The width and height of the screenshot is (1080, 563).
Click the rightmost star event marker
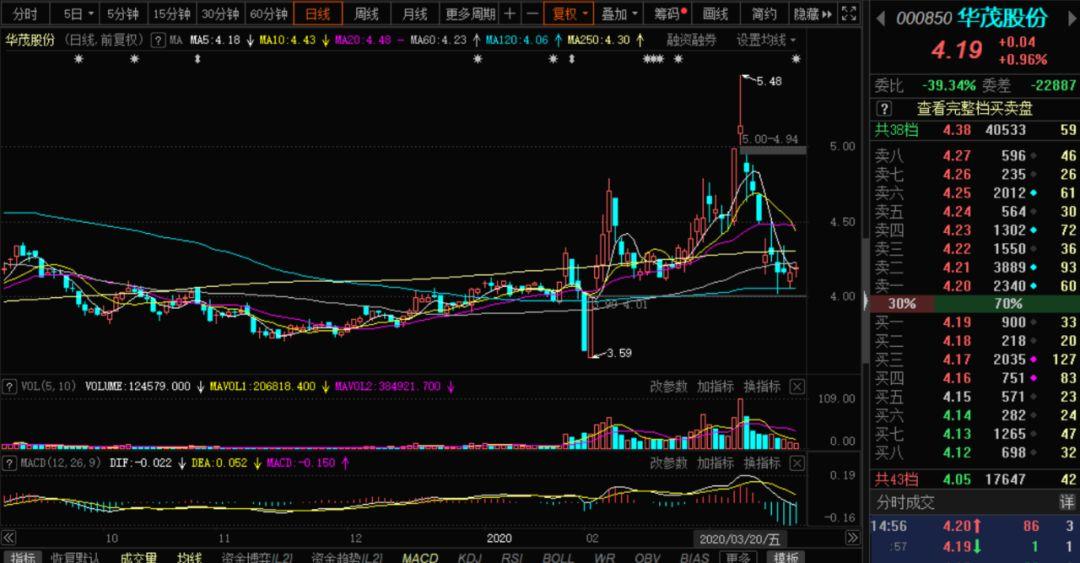click(796, 59)
